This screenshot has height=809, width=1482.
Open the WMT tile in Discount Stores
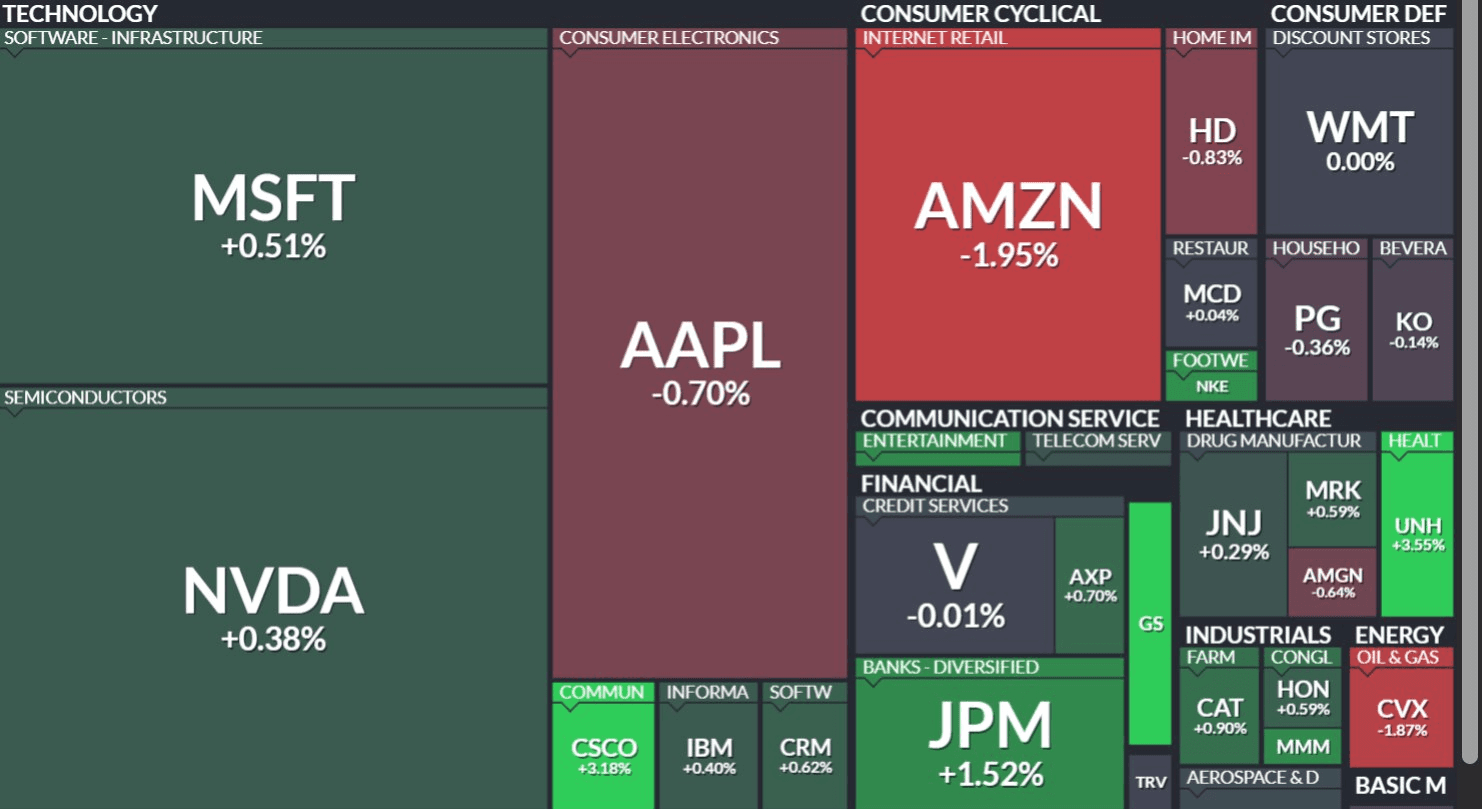(x=1359, y=141)
